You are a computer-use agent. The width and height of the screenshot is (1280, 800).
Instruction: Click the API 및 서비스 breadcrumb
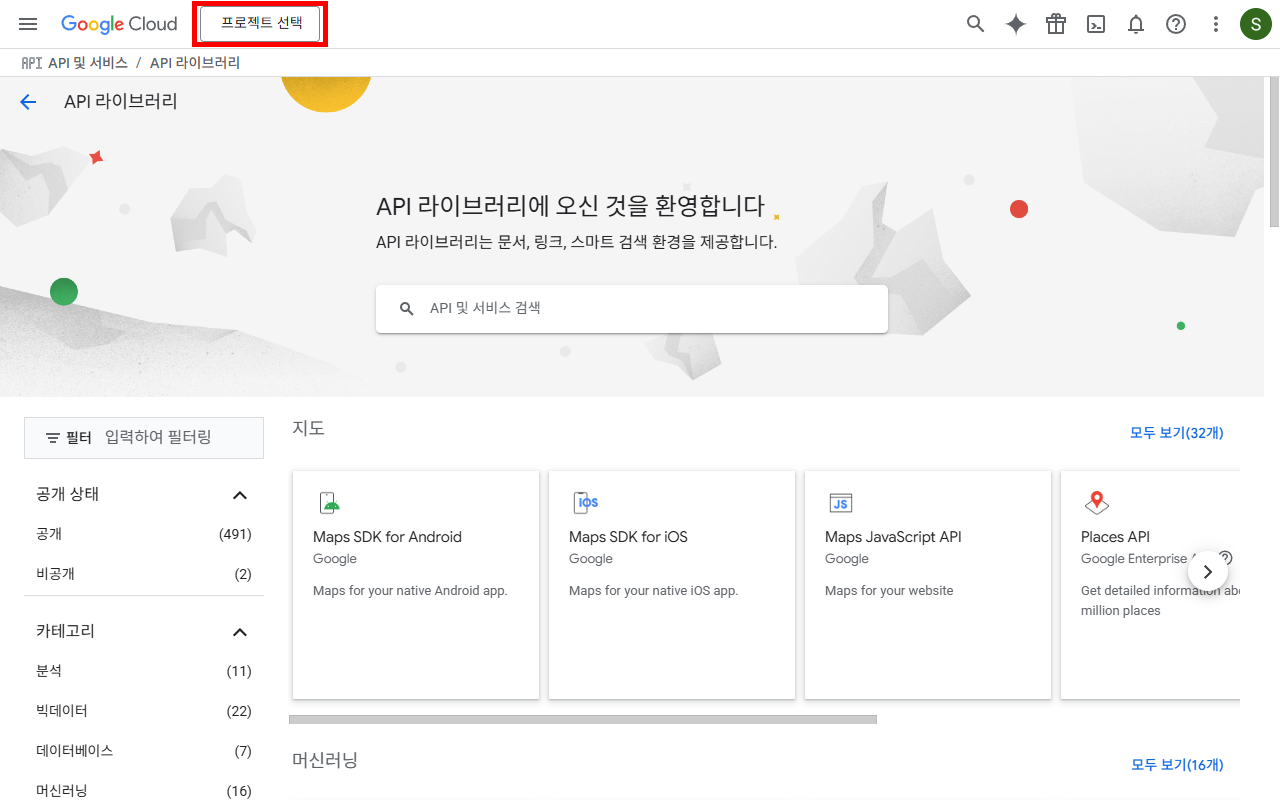88,63
